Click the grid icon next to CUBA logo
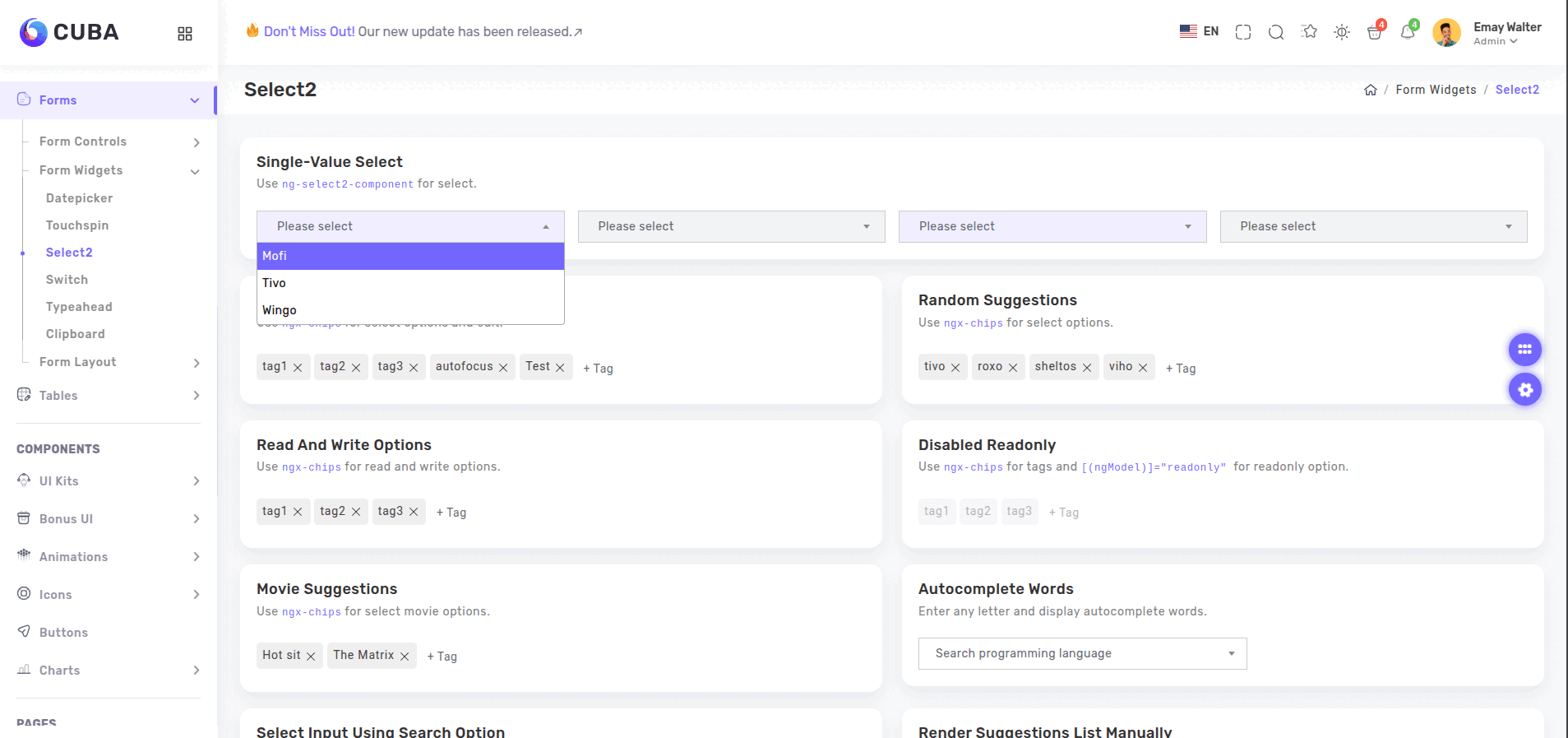The image size is (1568, 738). point(185,34)
